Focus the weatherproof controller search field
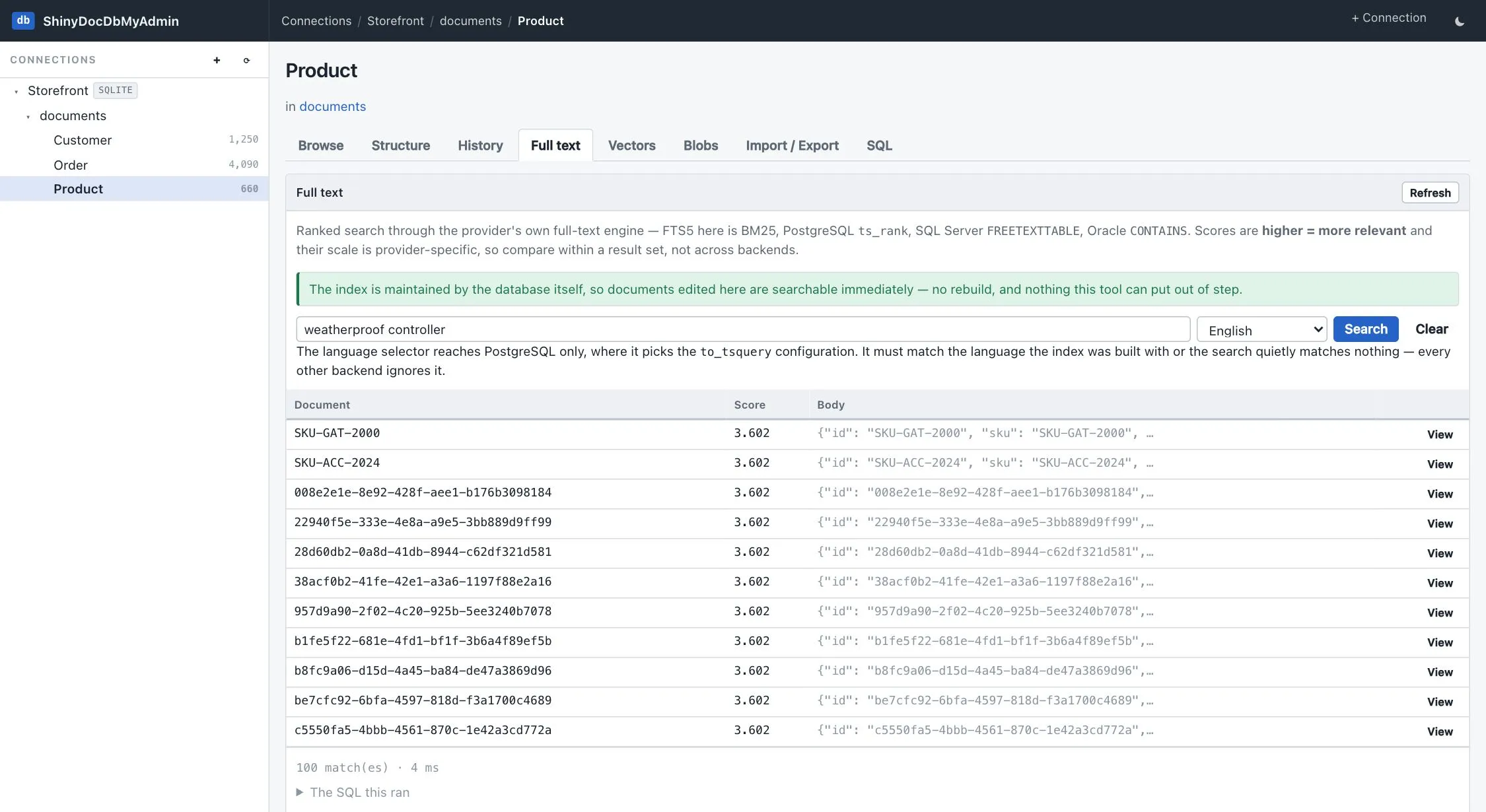 743,329
